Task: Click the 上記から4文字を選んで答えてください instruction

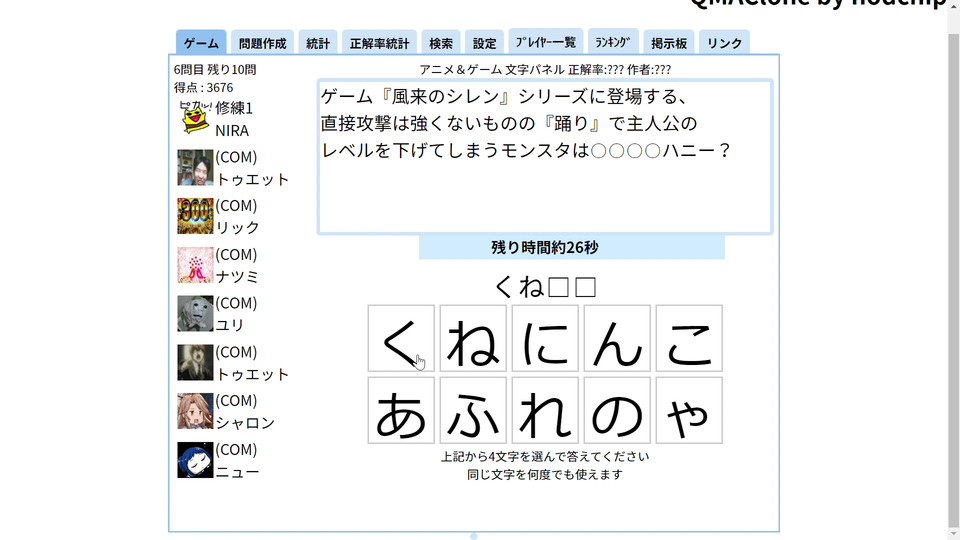Action: (x=545, y=457)
